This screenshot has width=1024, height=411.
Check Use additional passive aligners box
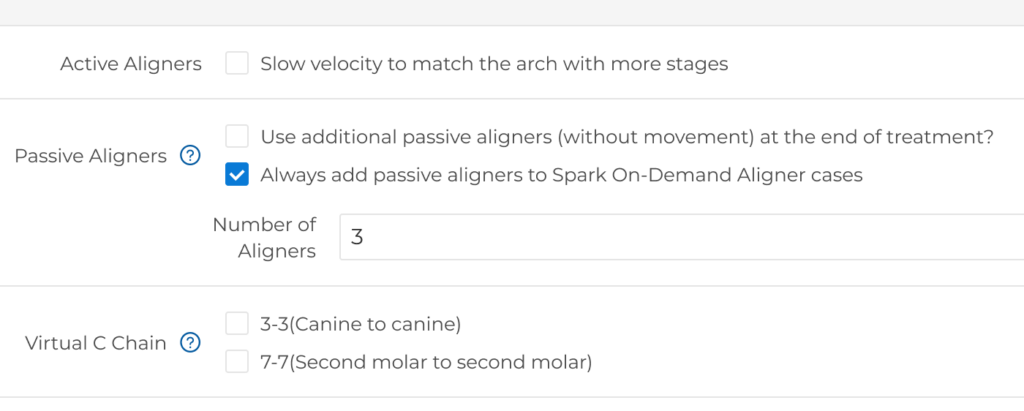click(x=237, y=137)
